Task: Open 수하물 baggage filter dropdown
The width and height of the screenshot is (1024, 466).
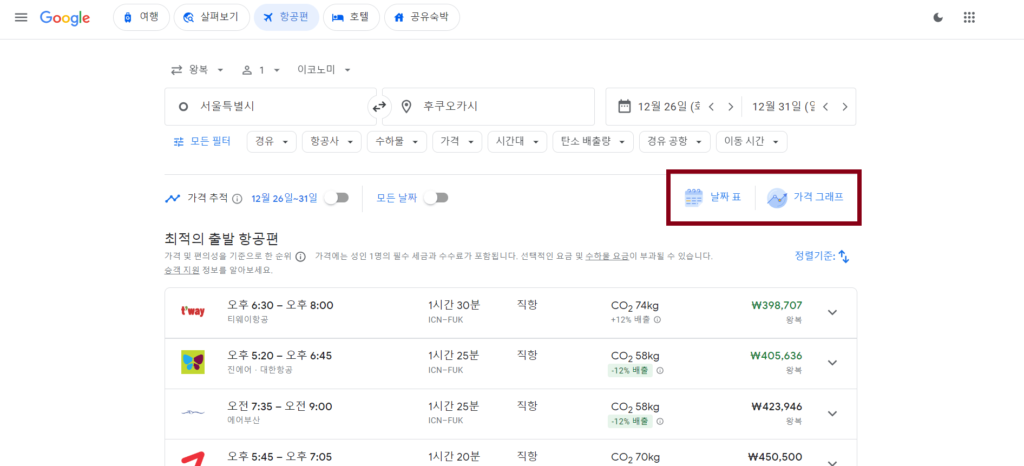Action: pos(397,142)
